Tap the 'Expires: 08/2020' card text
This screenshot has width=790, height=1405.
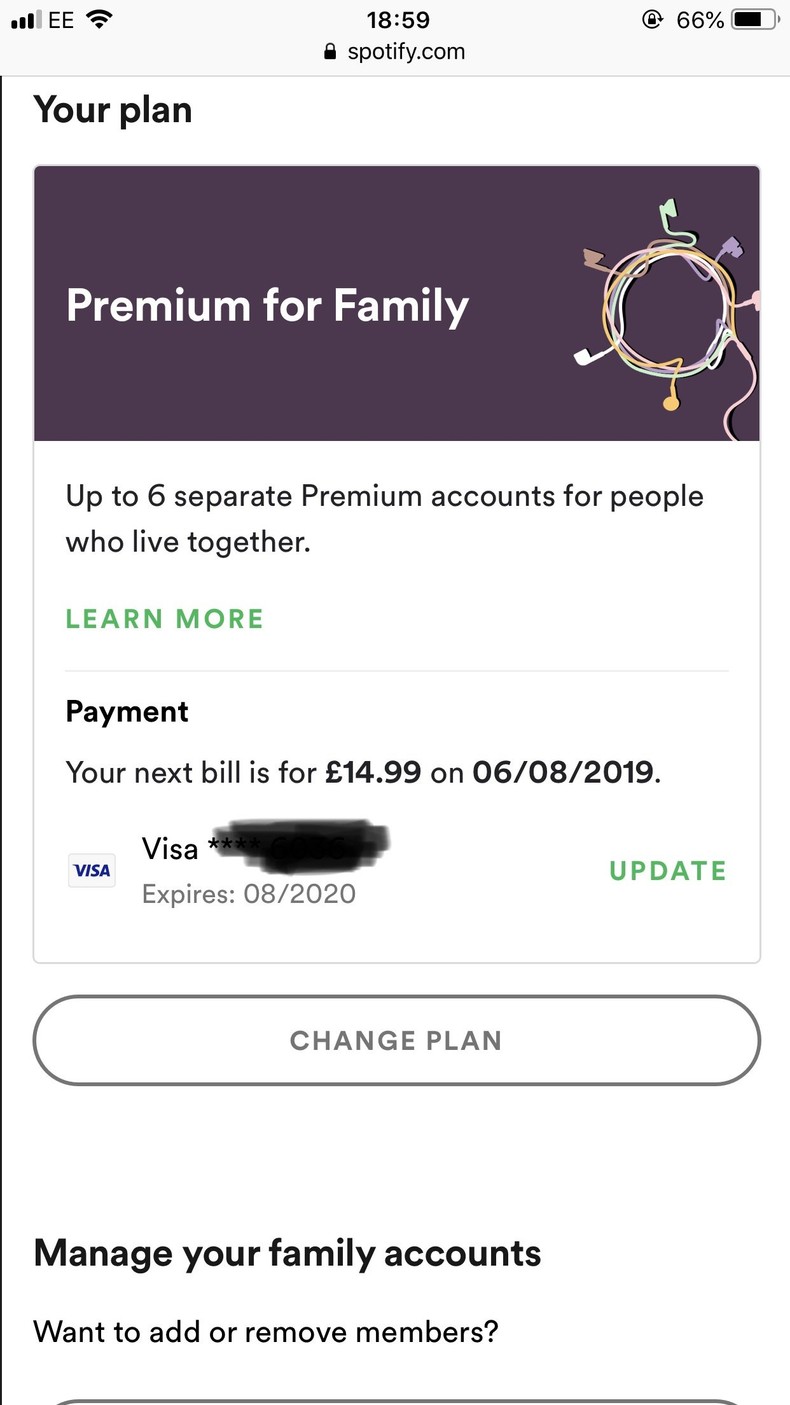[249, 893]
